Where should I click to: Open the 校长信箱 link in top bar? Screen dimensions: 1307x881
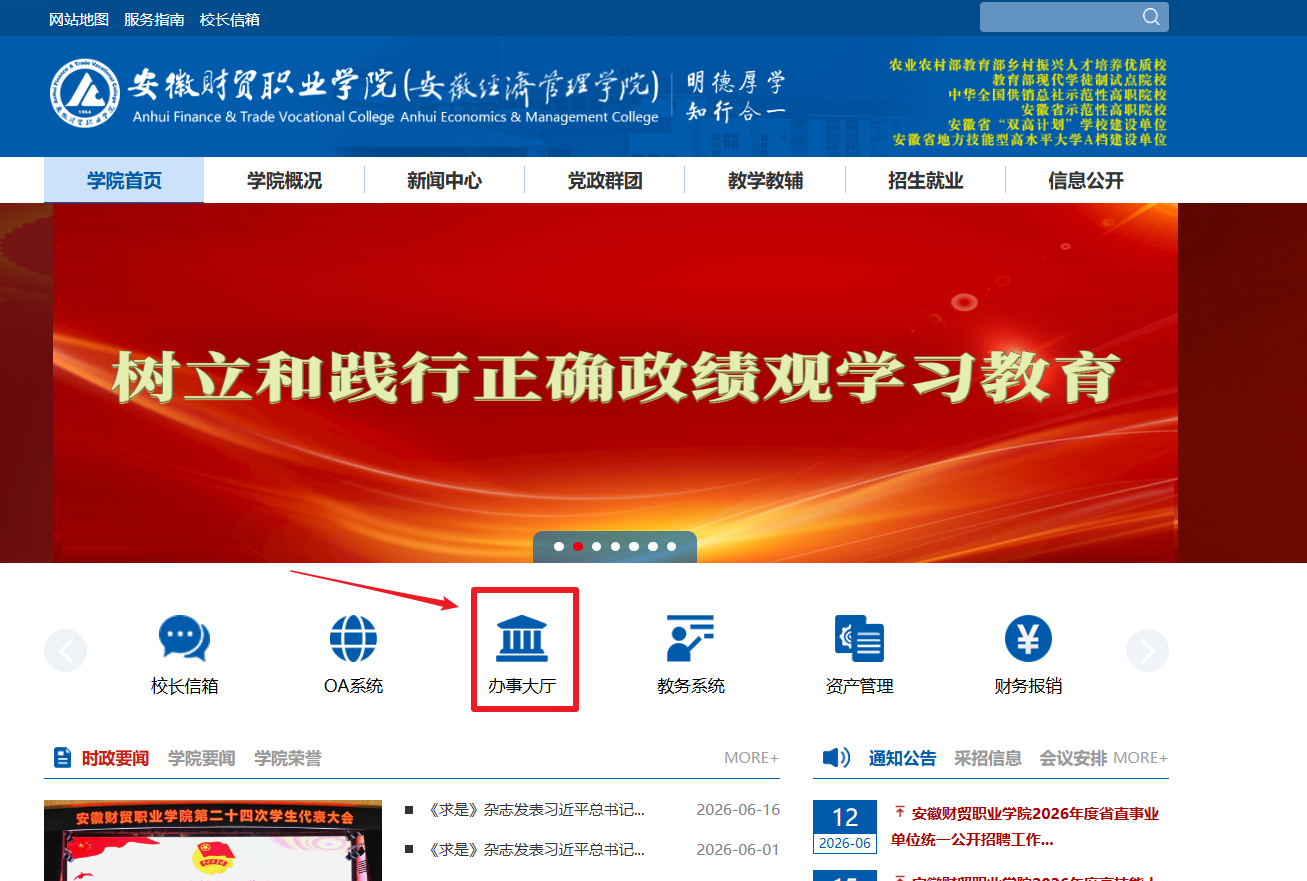[x=230, y=19]
